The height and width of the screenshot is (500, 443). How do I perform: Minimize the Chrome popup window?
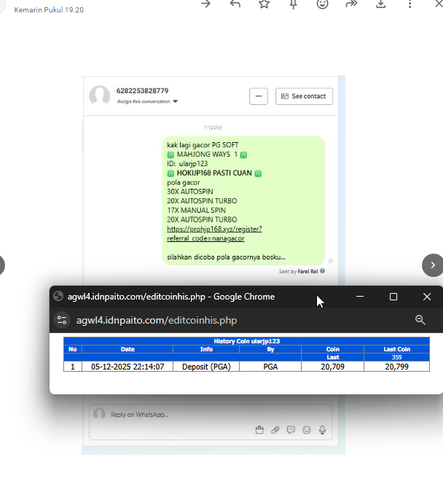360,297
